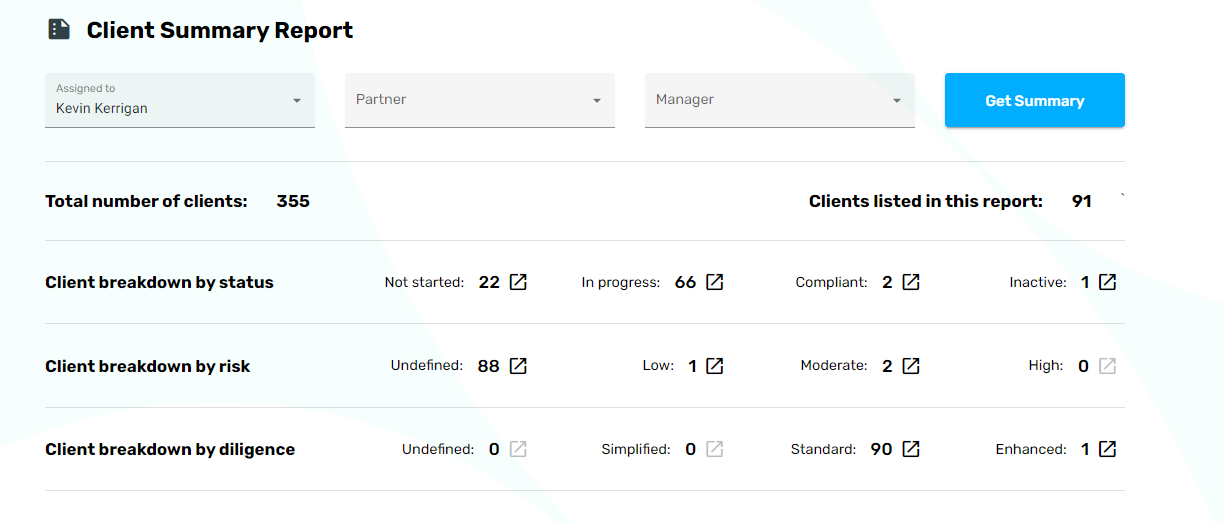Open the Compliant clients list icon
The image size is (1225, 523).
[911, 282]
